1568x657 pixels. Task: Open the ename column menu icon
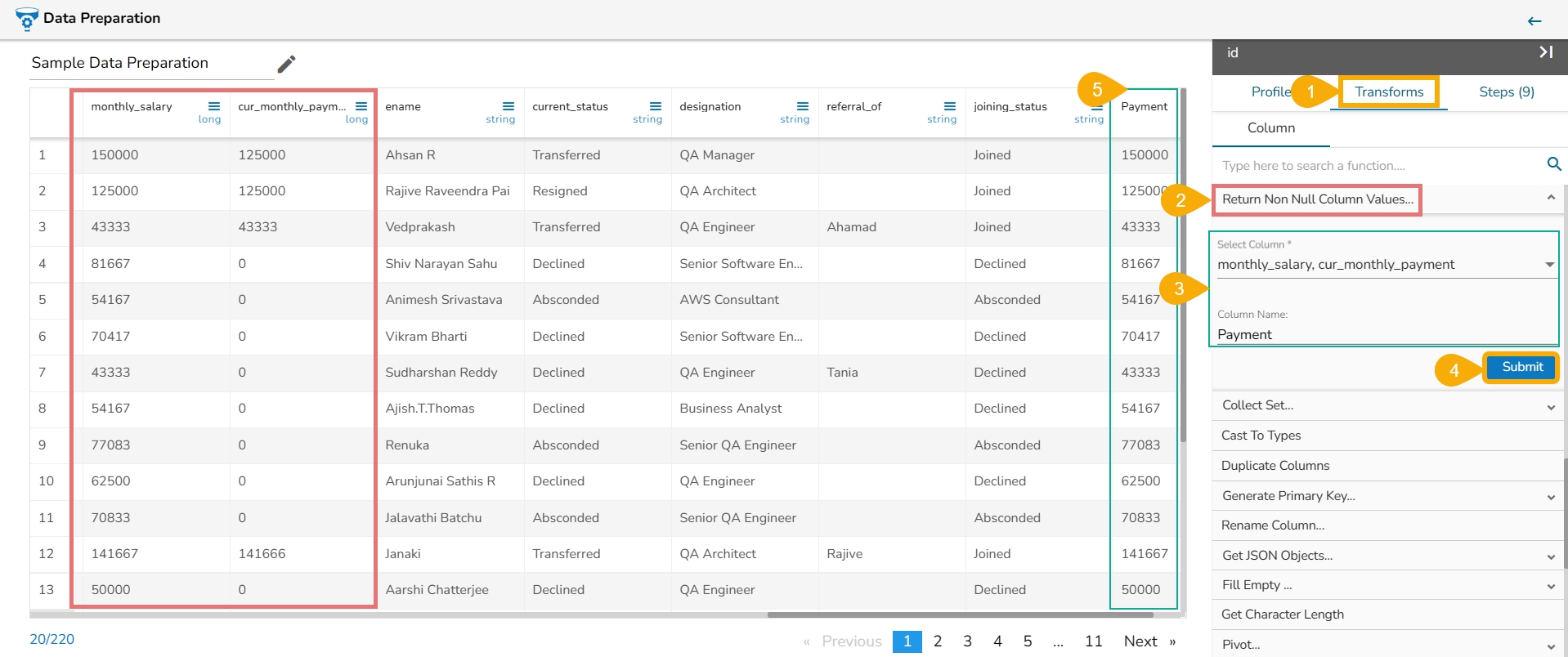pos(508,106)
